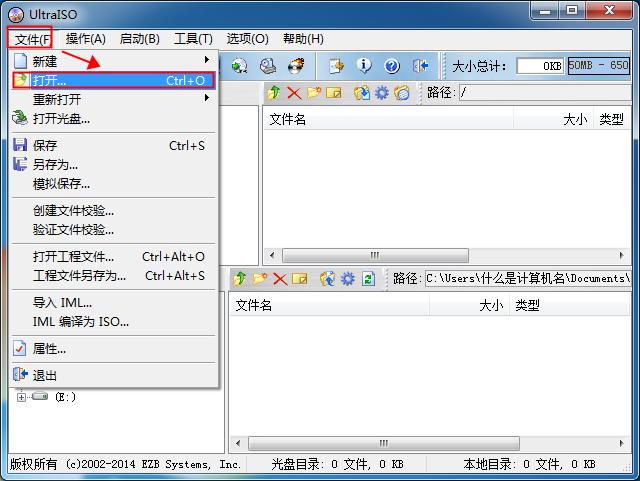Image resolution: width=640 pixels, height=481 pixels.
Task: Click rename icon in image pane toolbar
Action: 334,93
